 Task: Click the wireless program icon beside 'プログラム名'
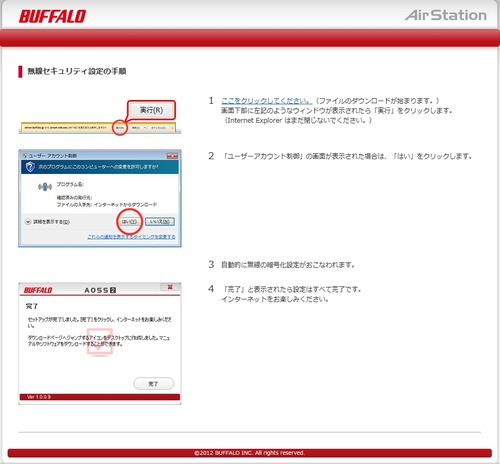click(45, 187)
